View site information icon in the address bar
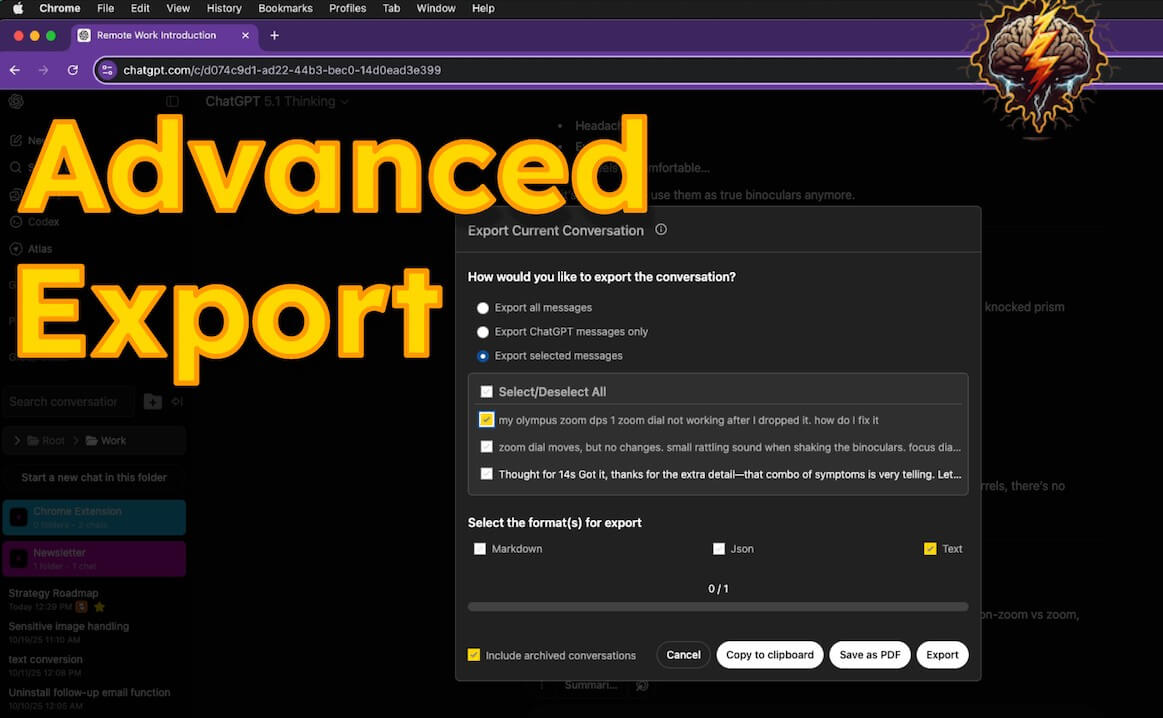1163x718 pixels. coord(108,70)
